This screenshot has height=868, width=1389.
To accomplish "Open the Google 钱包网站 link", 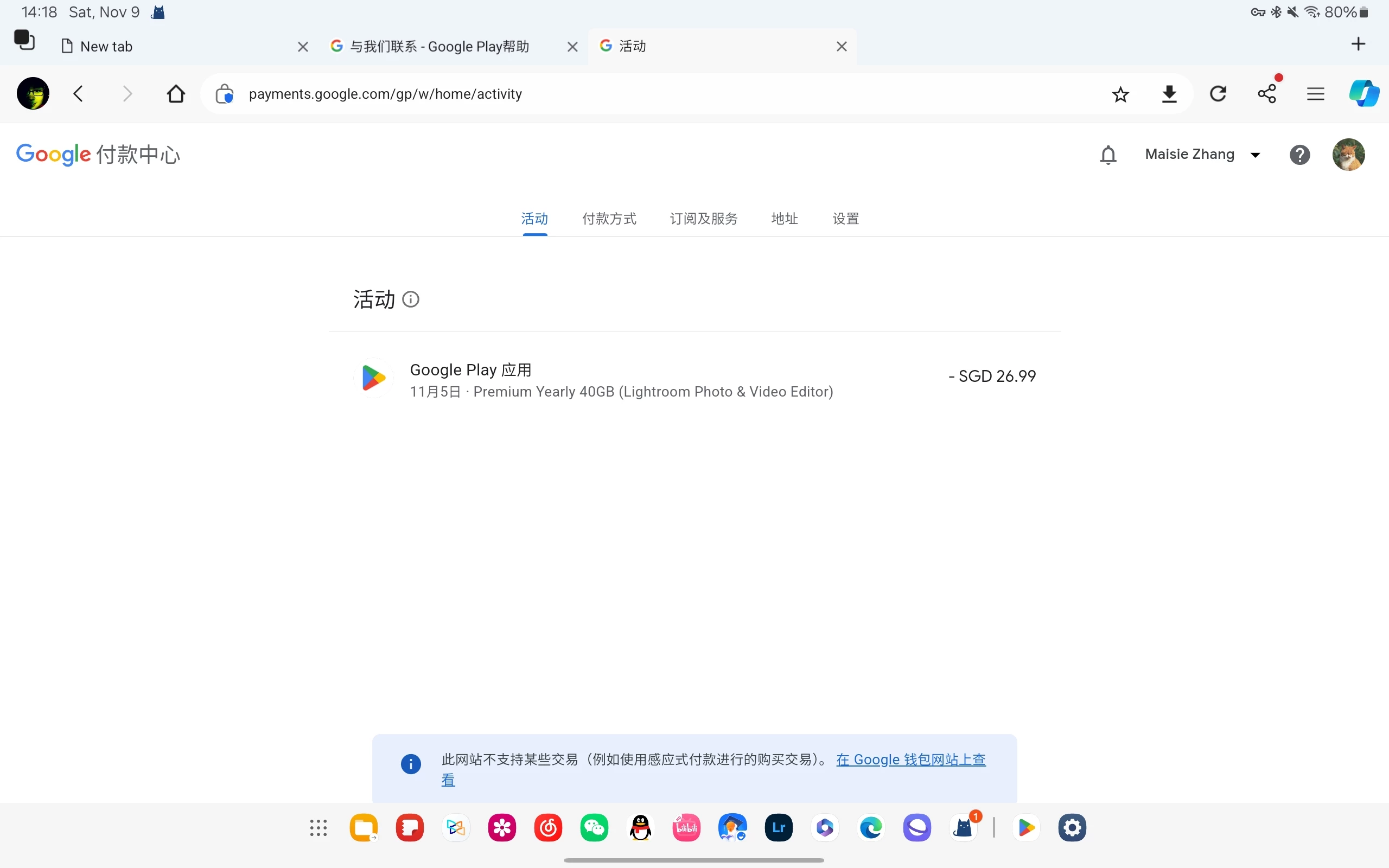I will pyautogui.click(x=910, y=759).
